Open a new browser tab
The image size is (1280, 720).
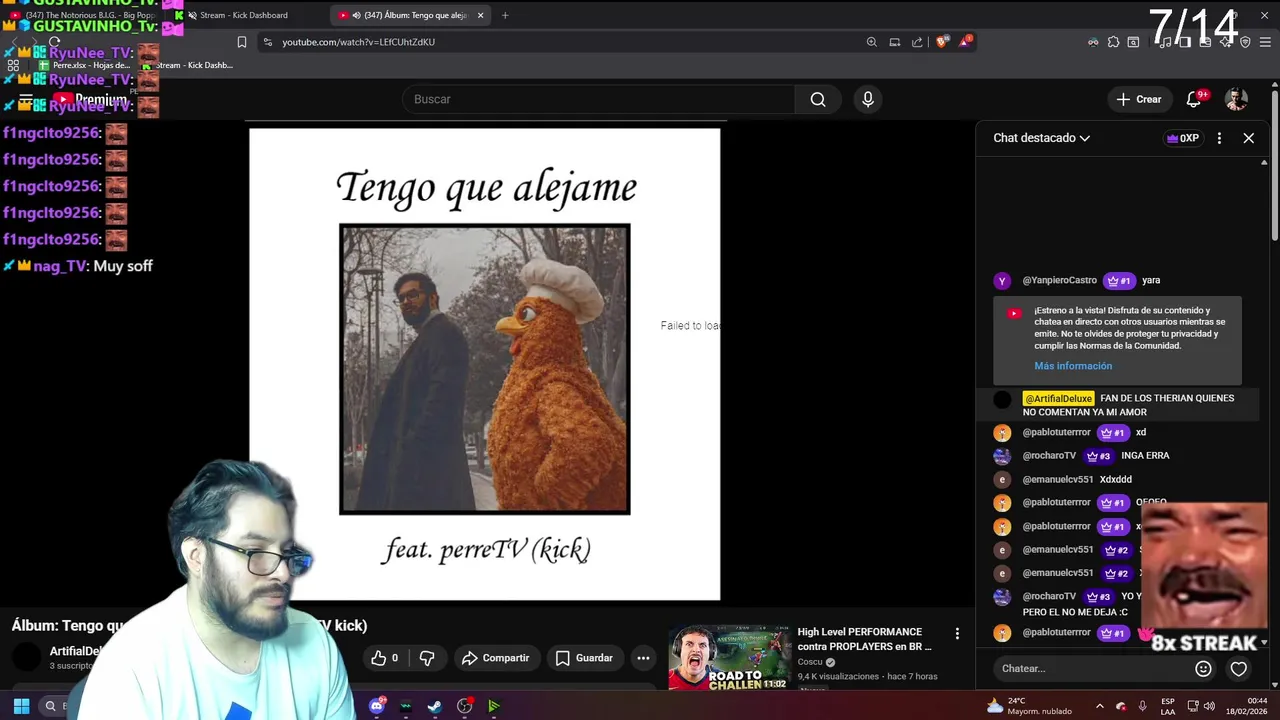point(505,15)
